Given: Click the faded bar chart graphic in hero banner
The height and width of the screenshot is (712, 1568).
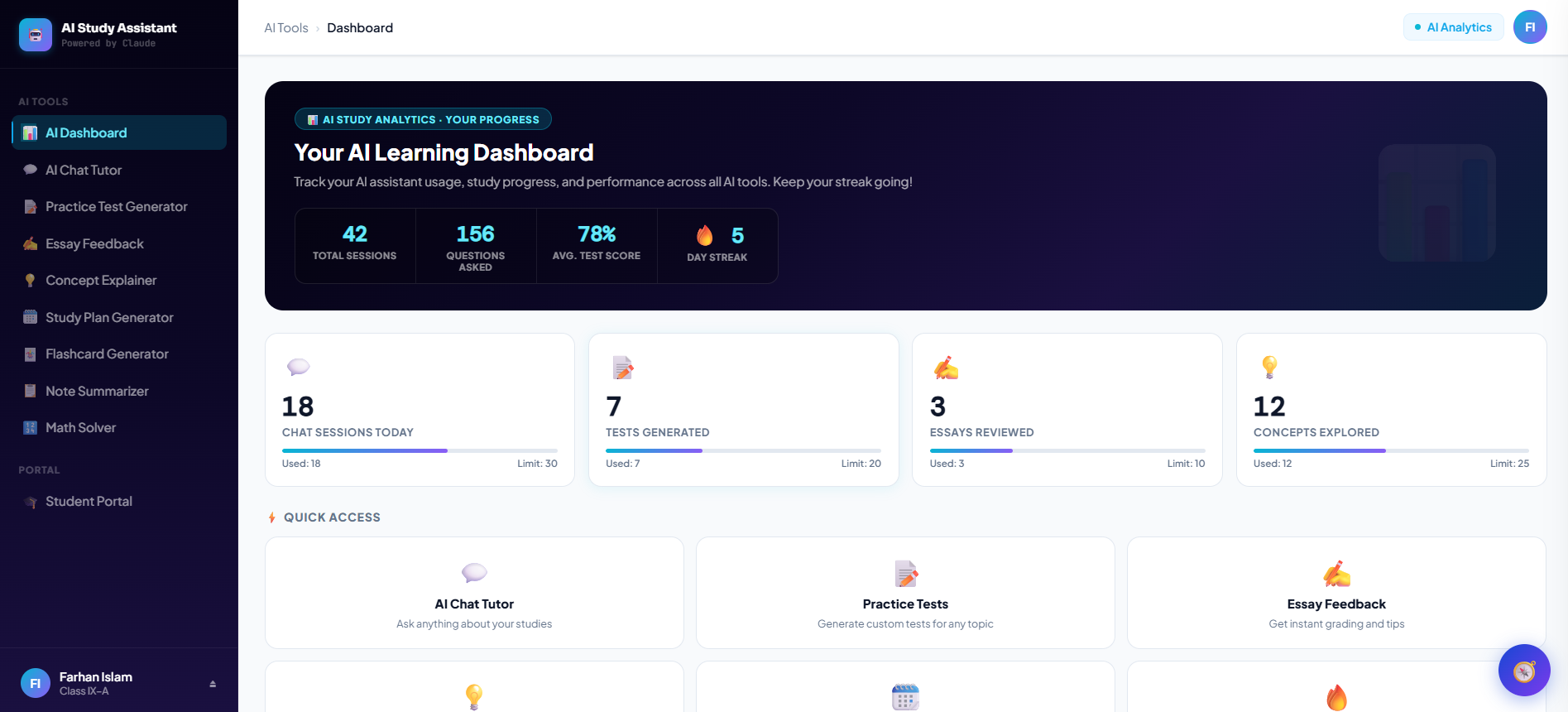Looking at the screenshot, I should pyautogui.click(x=1437, y=204).
